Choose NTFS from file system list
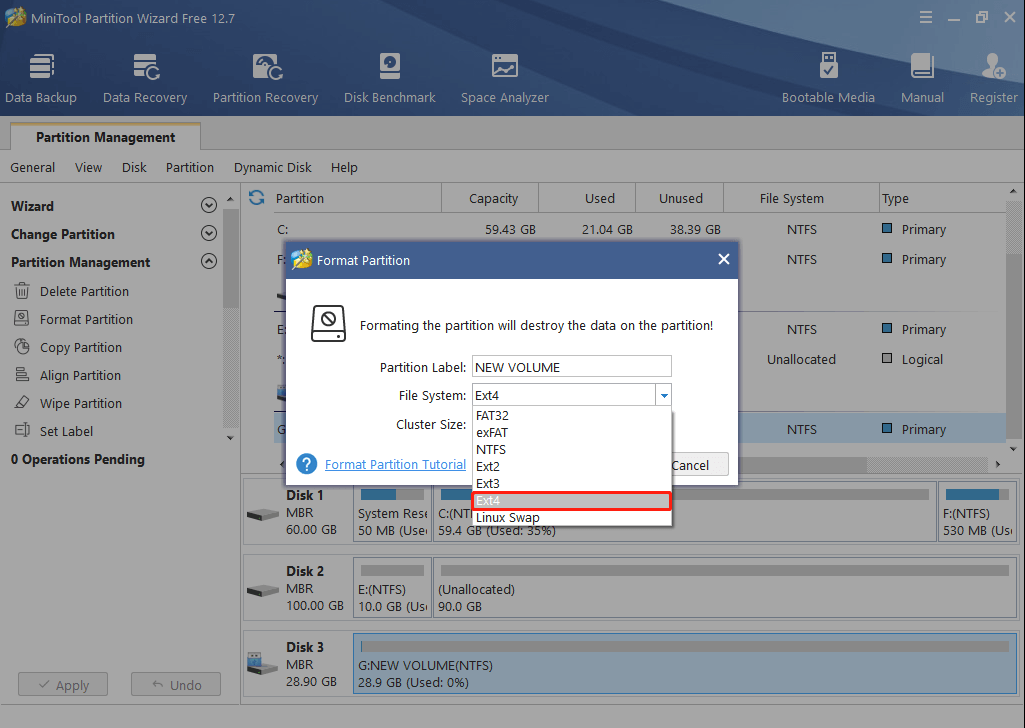The height and width of the screenshot is (728, 1025). coord(571,450)
